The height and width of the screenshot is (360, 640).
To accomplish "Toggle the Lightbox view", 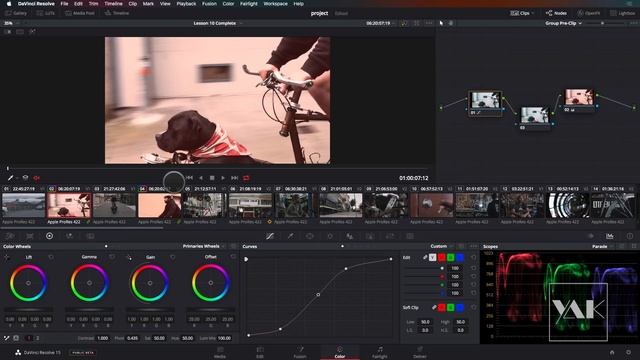I will (x=623, y=13).
